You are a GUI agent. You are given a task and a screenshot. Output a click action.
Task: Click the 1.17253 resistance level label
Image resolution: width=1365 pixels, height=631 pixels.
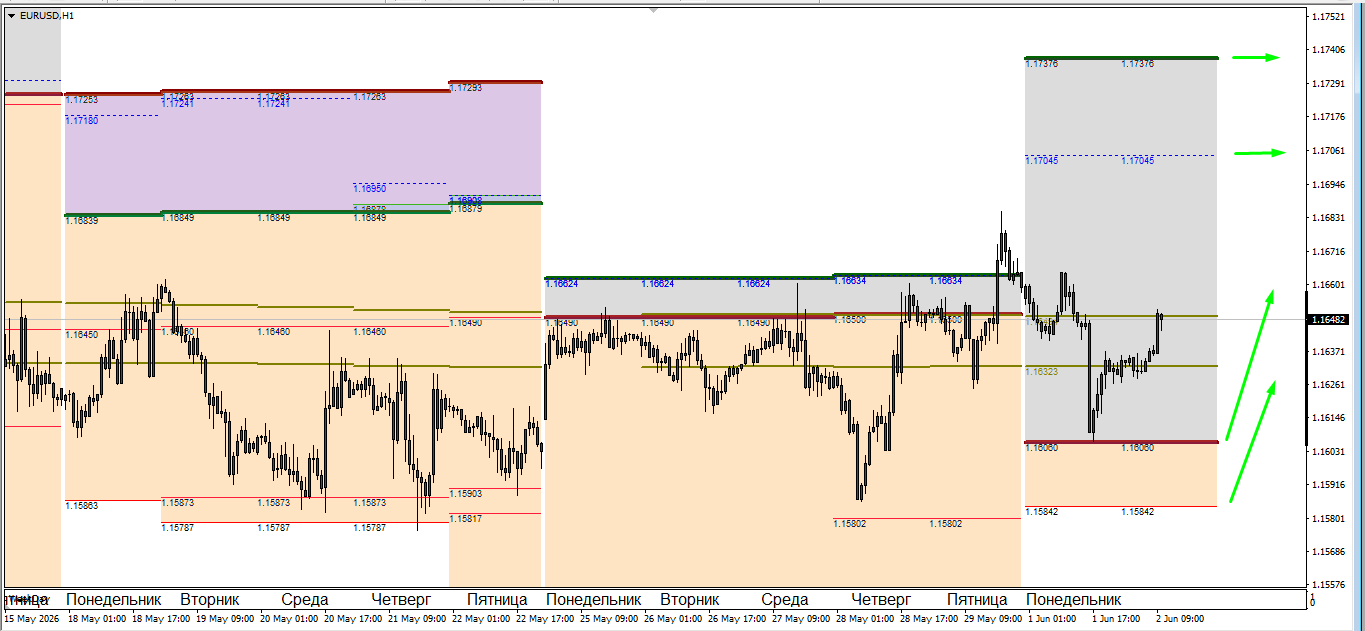coord(82,100)
